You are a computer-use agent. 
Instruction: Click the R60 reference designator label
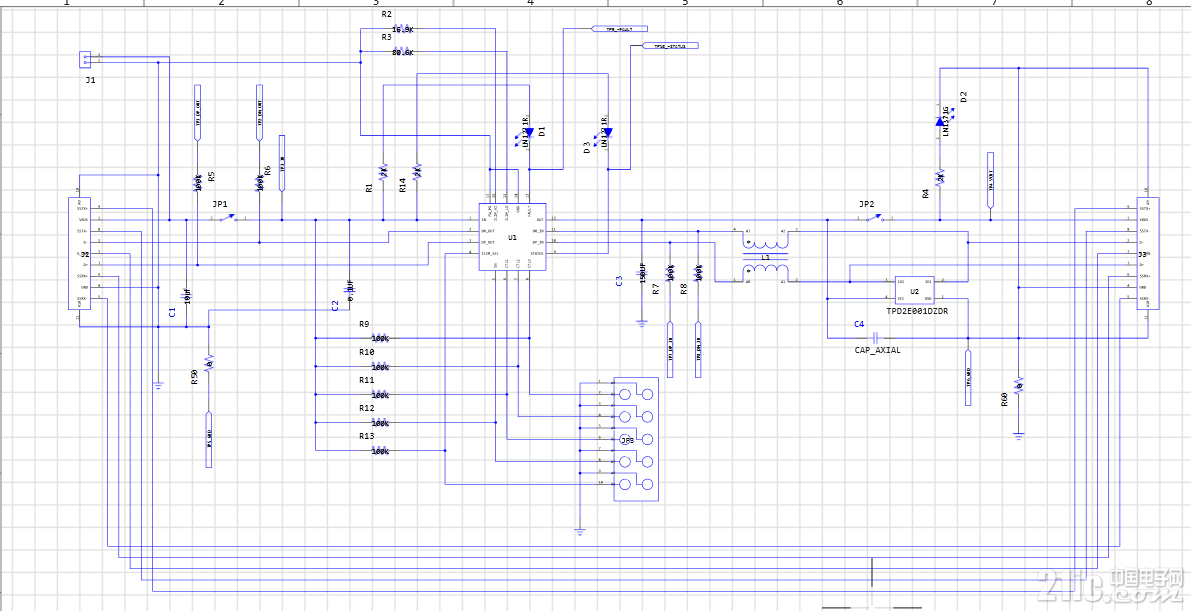[1004, 400]
